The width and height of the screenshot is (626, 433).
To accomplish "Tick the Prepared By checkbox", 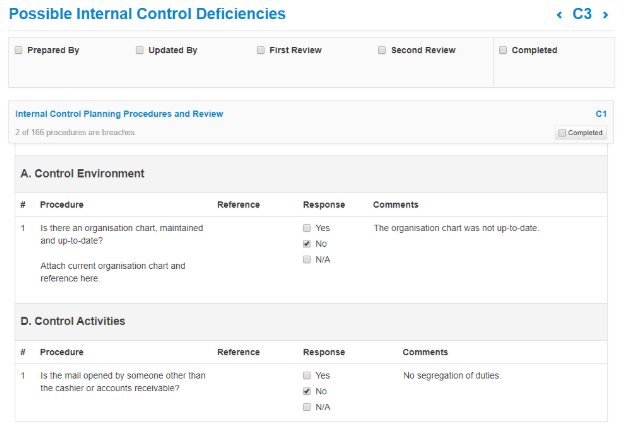I will coord(19,50).
